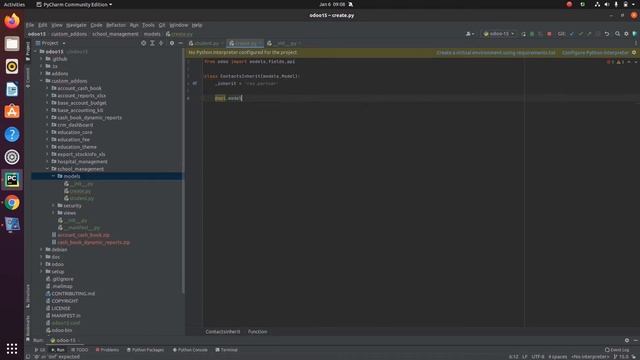The height and width of the screenshot is (360, 640).
Task: Click ContactsInherit in editor breadcrumbs
Action: tap(222, 332)
